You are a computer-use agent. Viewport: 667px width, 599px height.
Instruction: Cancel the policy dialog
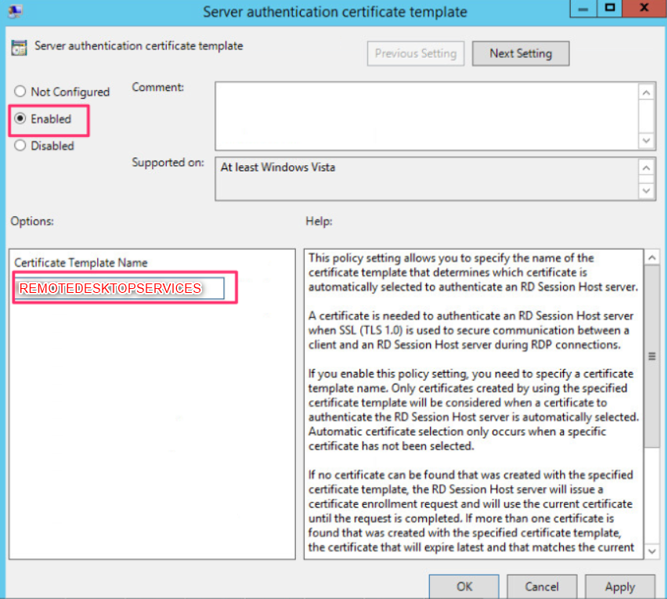click(542, 587)
